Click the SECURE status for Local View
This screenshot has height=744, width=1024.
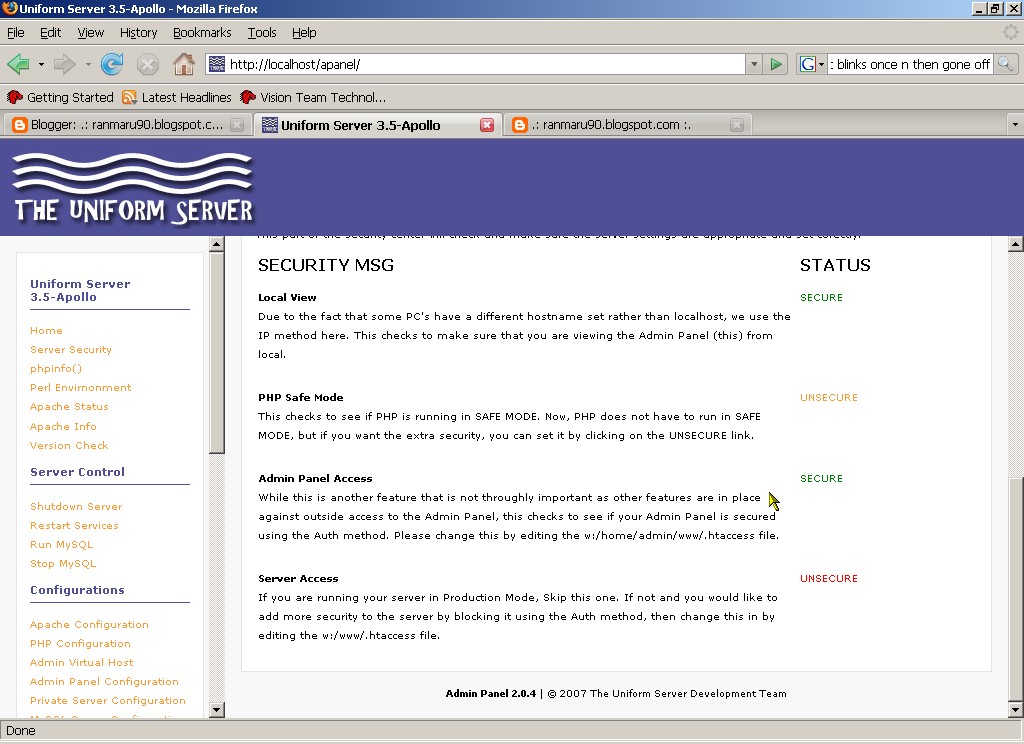[x=821, y=297]
